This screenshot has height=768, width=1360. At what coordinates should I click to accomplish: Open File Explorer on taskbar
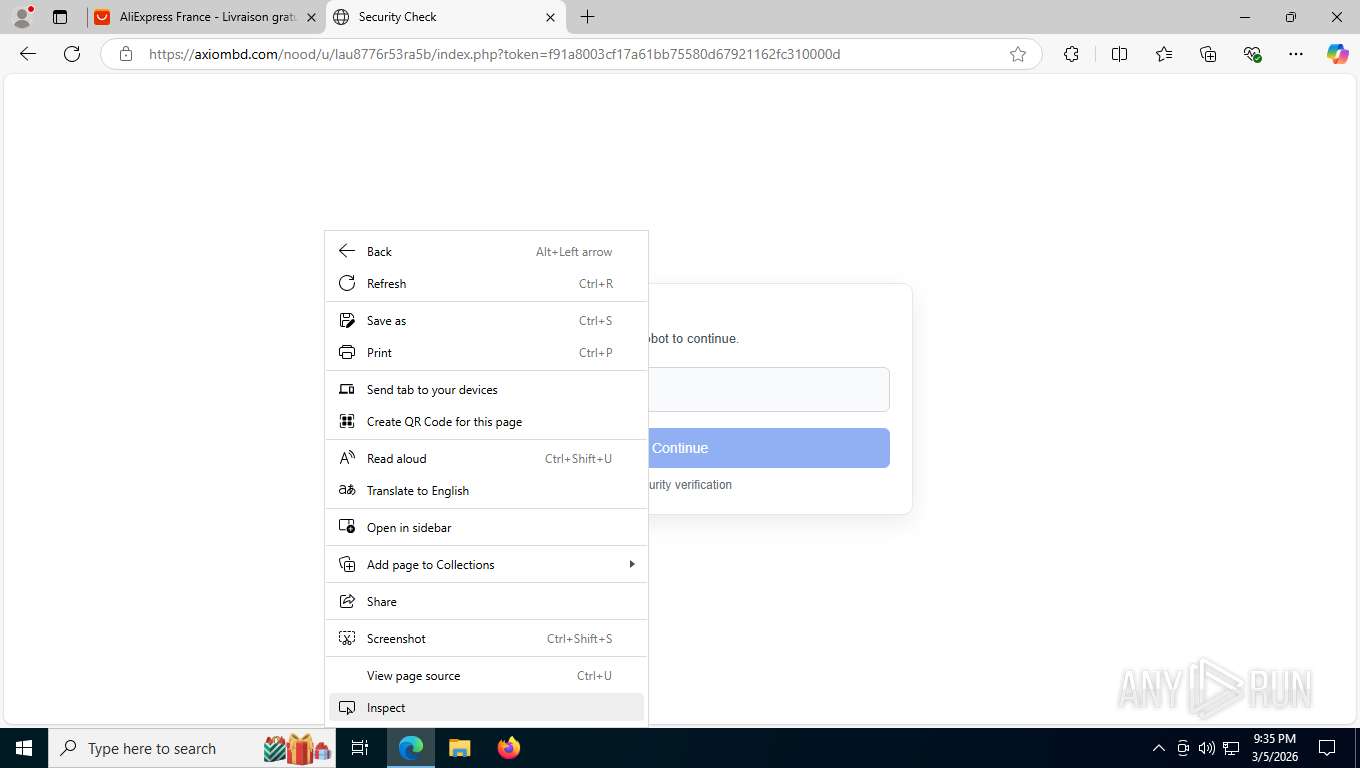459,748
